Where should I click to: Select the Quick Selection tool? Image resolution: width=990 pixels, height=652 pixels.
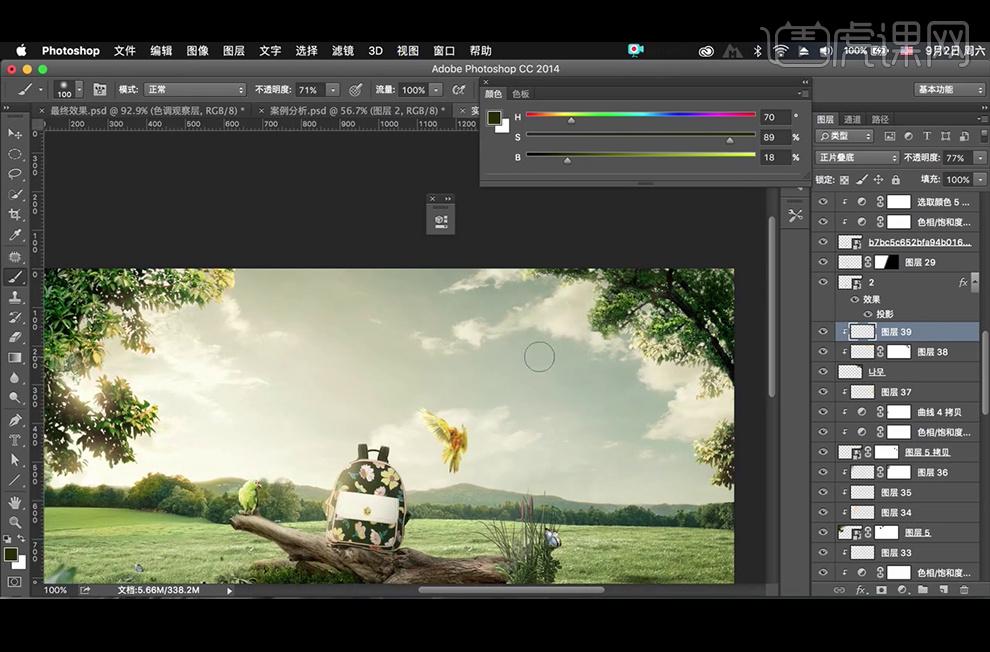15,194
